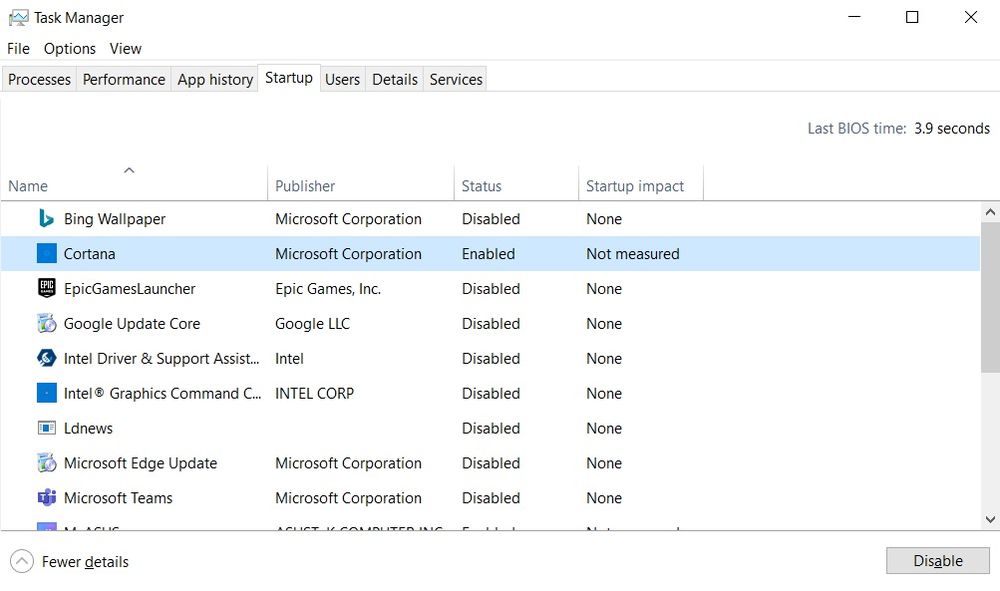Viewport: 1000px width, 591px height.
Task: Click the Disable button
Action: pyautogui.click(x=938, y=561)
